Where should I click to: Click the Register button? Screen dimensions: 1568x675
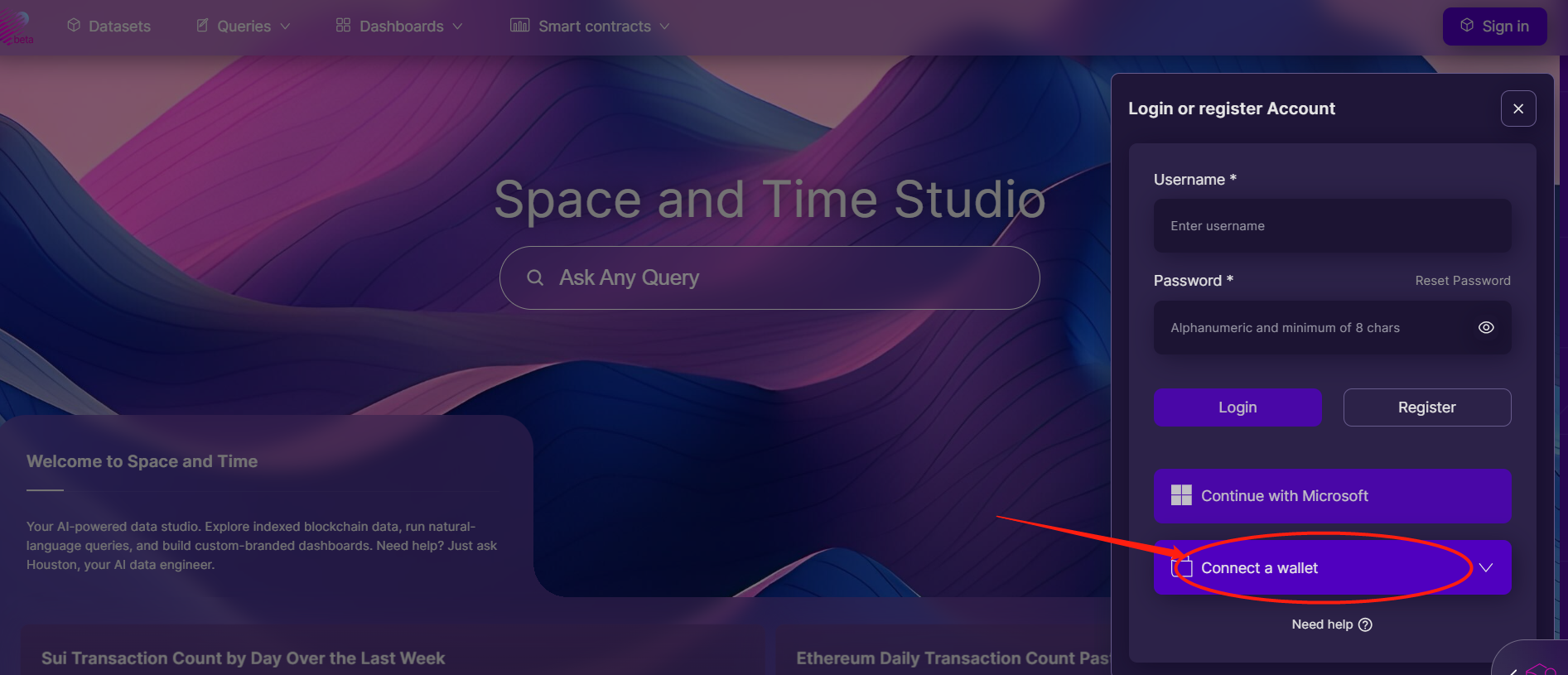[1426, 407]
